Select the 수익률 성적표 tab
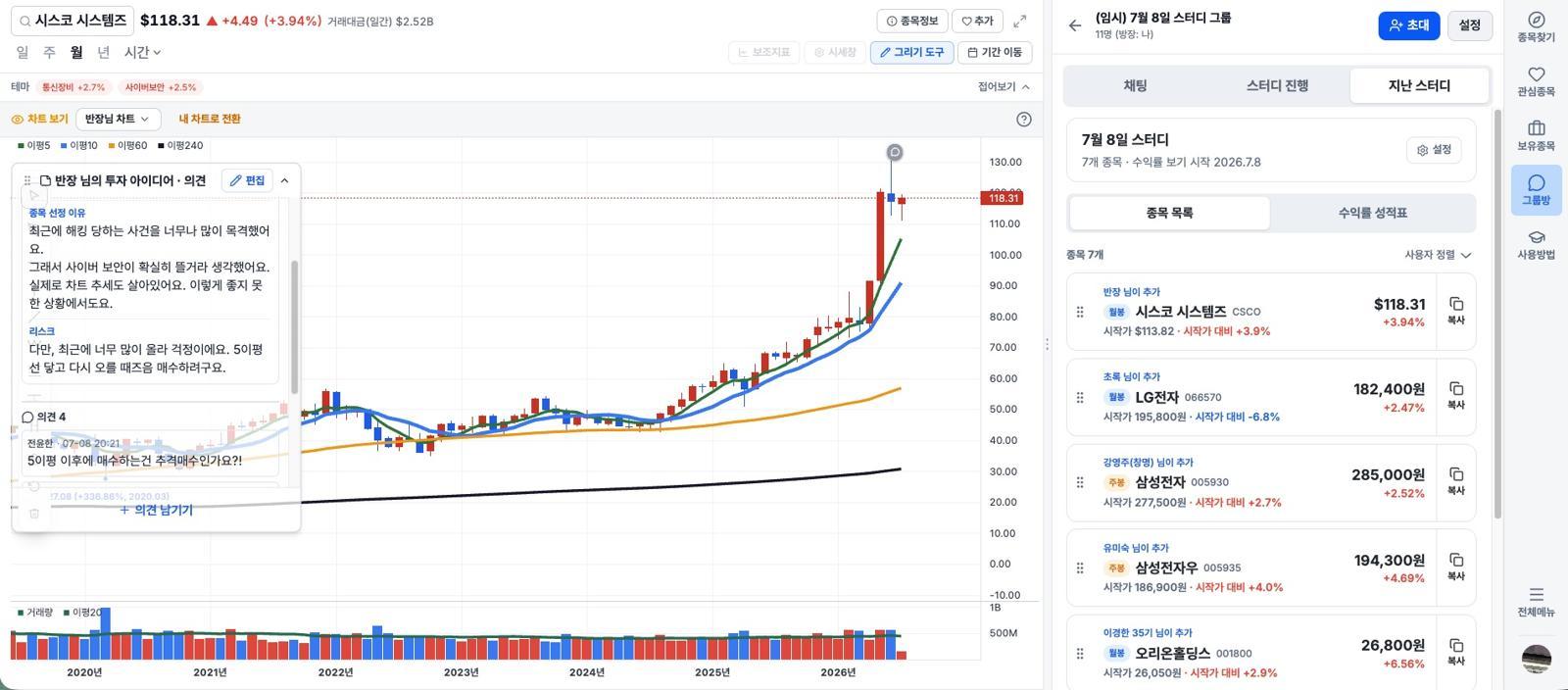 coord(1372,213)
